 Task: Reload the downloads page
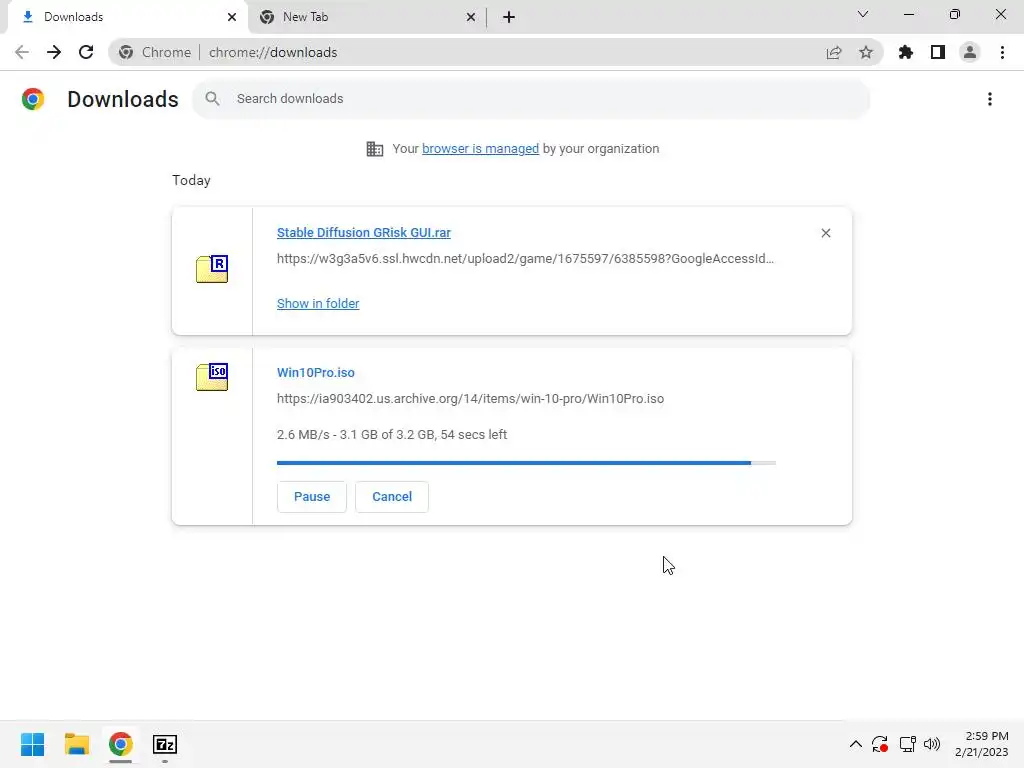(86, 52)
